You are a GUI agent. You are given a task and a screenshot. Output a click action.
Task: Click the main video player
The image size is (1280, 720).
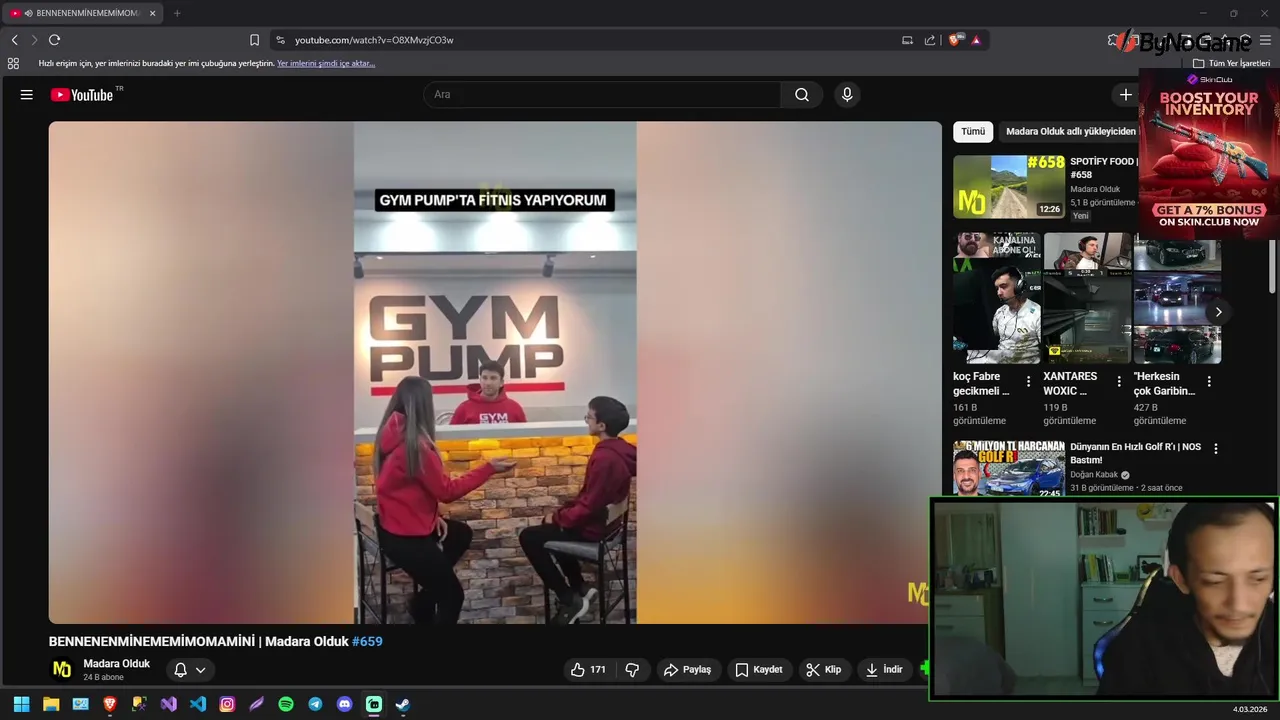[495, 373]
